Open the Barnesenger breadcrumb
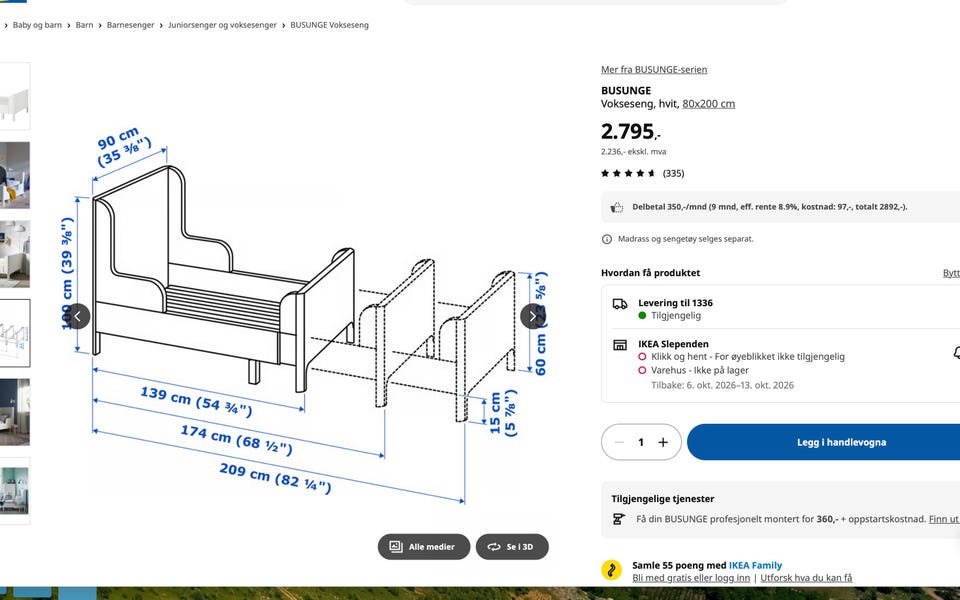 point(130,25)
